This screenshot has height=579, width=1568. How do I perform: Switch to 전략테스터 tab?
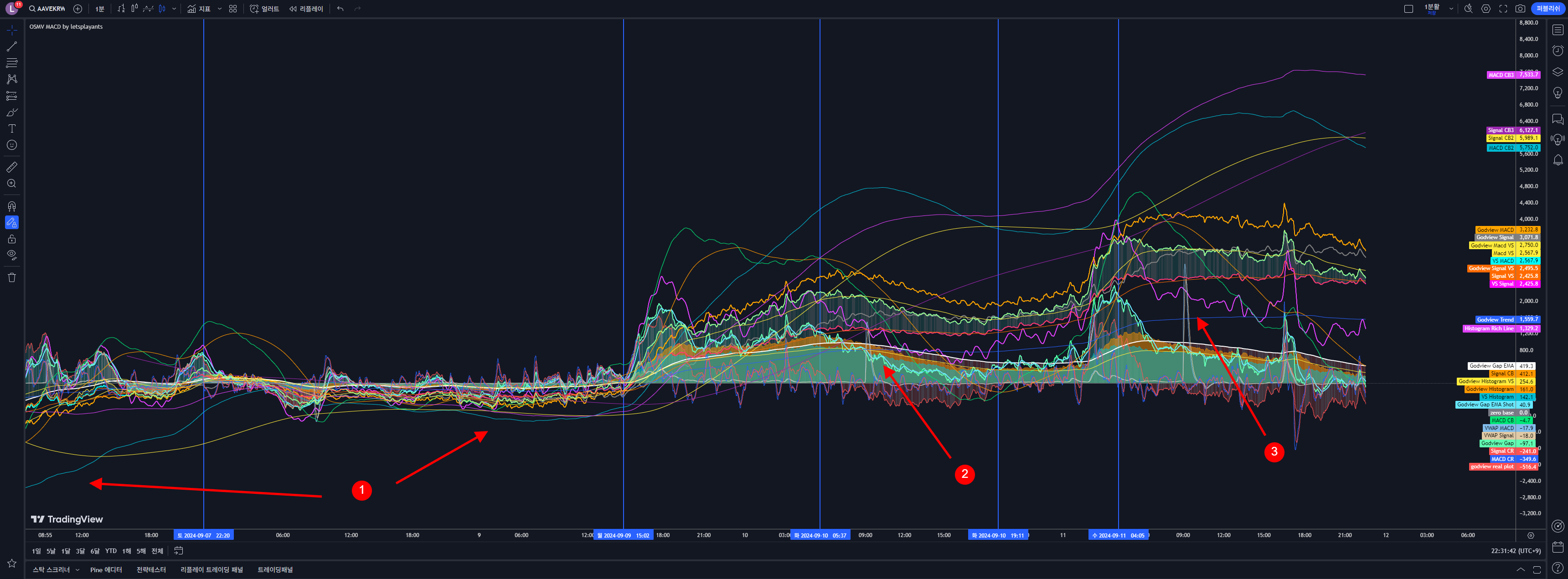pos(151,570)
